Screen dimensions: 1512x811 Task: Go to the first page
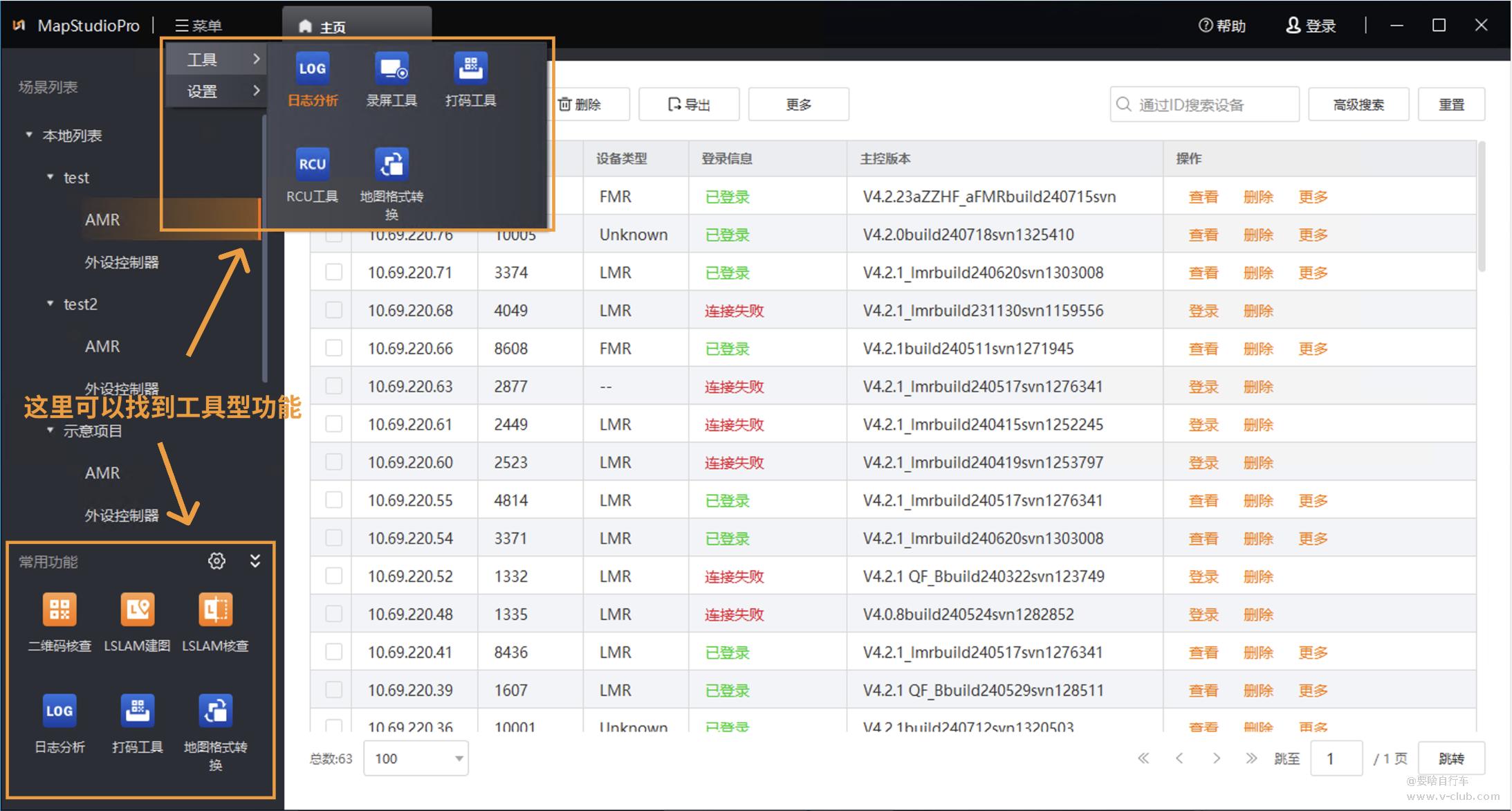point(1143,758)
